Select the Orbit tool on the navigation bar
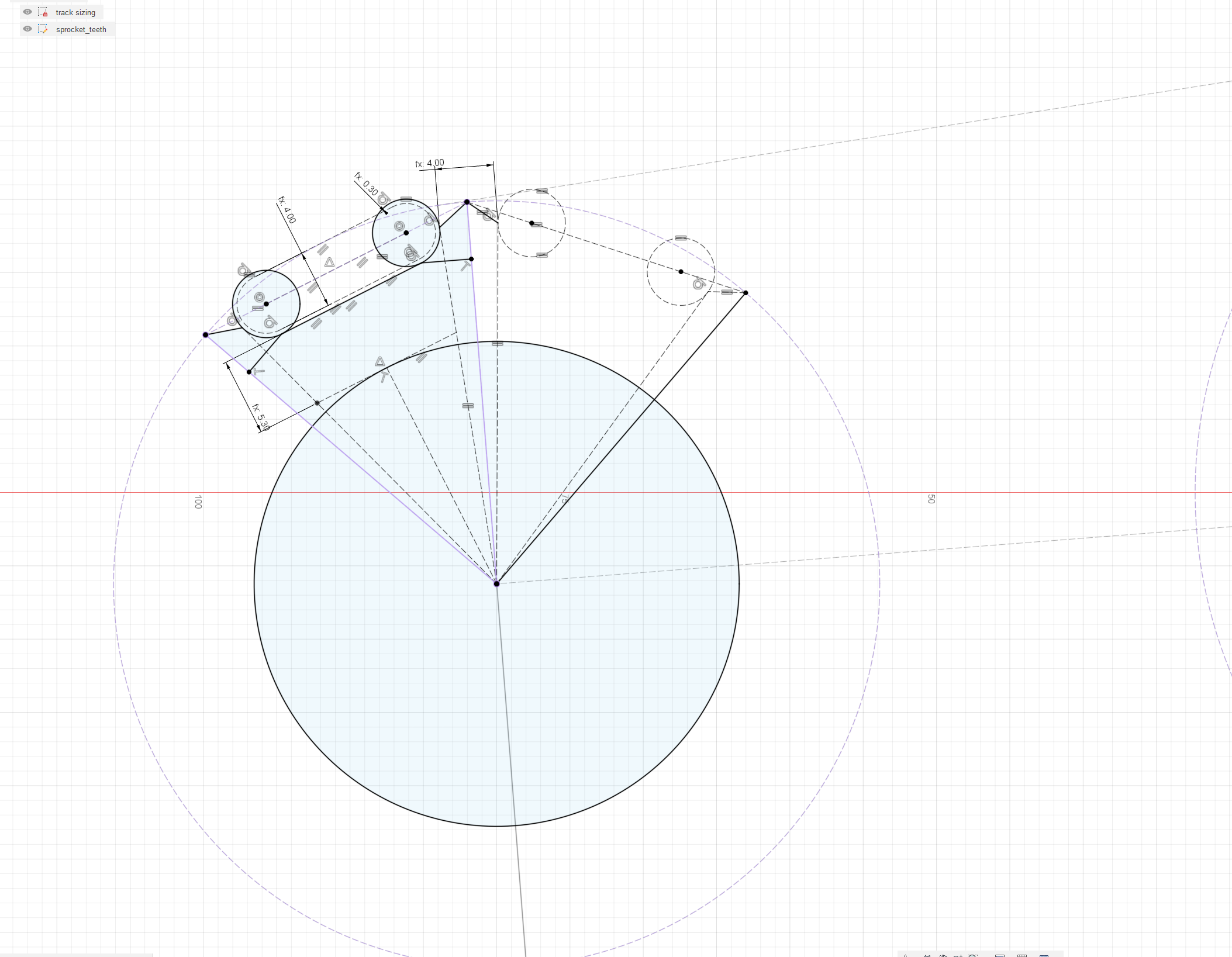Screen dimensions: 1232x957 (927, 955)
